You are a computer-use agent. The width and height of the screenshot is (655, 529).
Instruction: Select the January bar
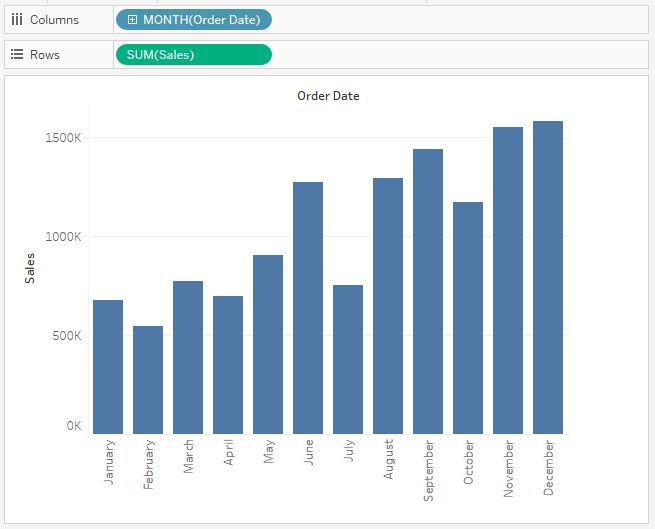tap(108, 367)
